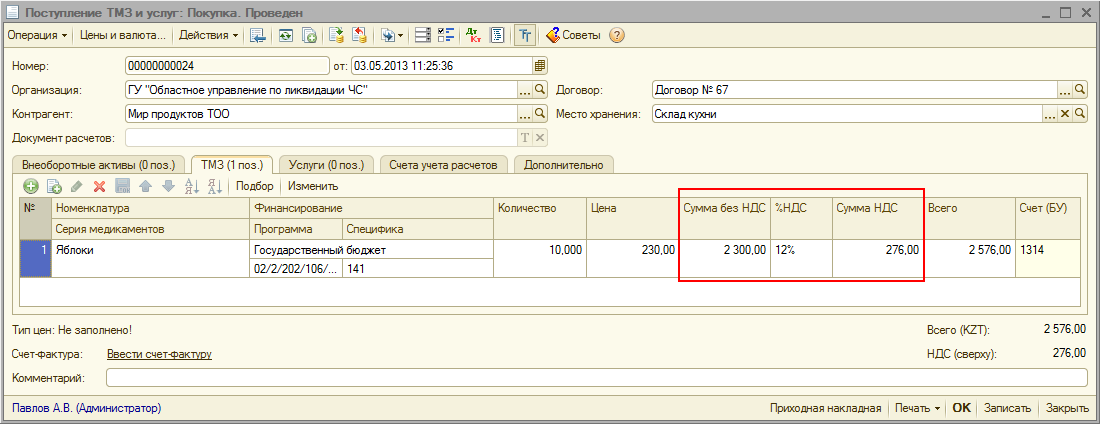Clear Место хранения with the X icon

[x=1065, y=114]
